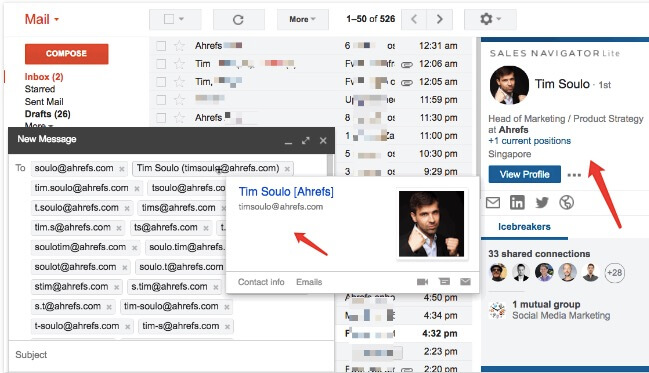This screenshot has width=649, height=373.
Task: Go to next page of emails arrow
Action: 440,19
